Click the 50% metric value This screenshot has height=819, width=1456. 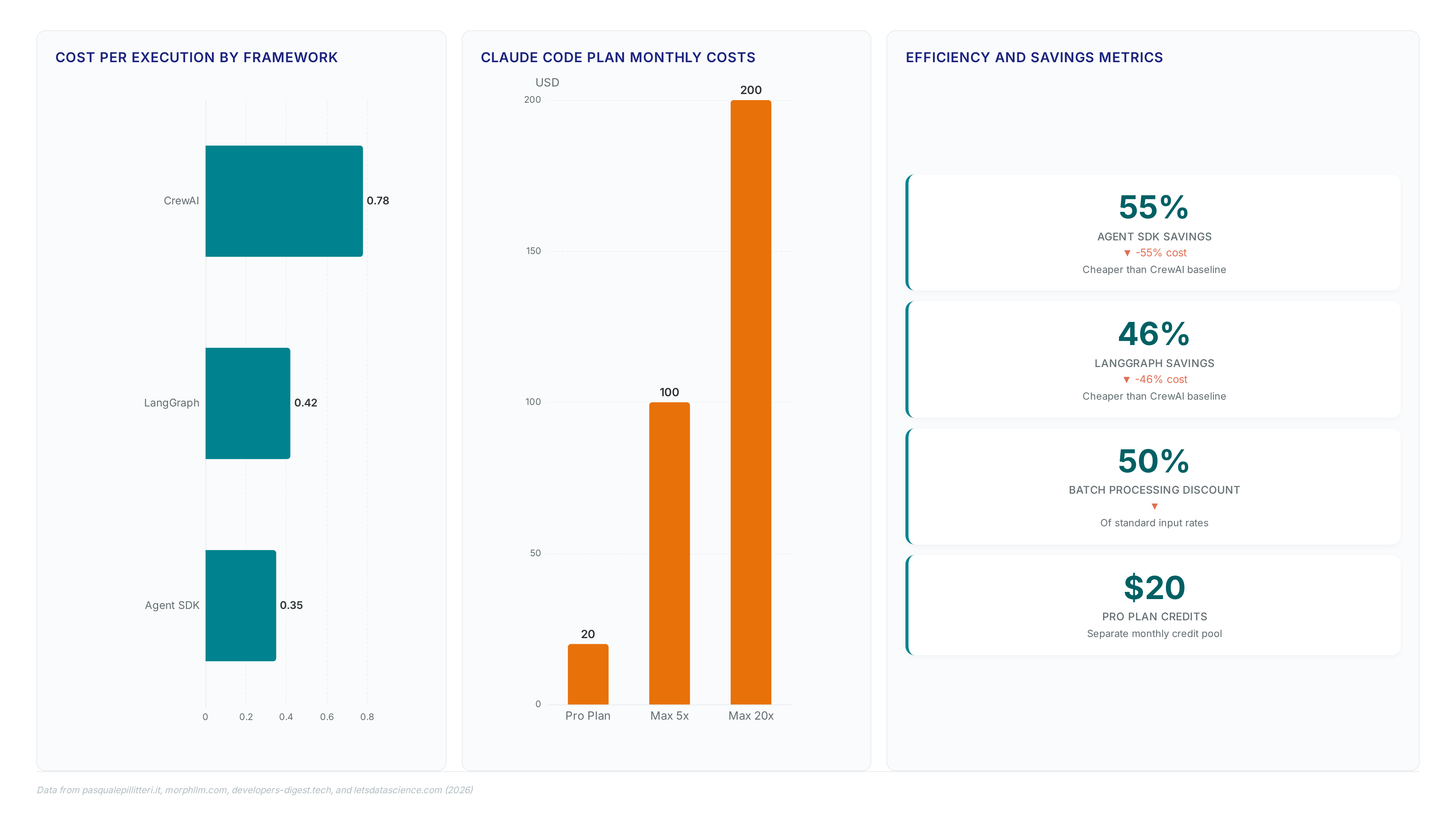coord(1154,461)
